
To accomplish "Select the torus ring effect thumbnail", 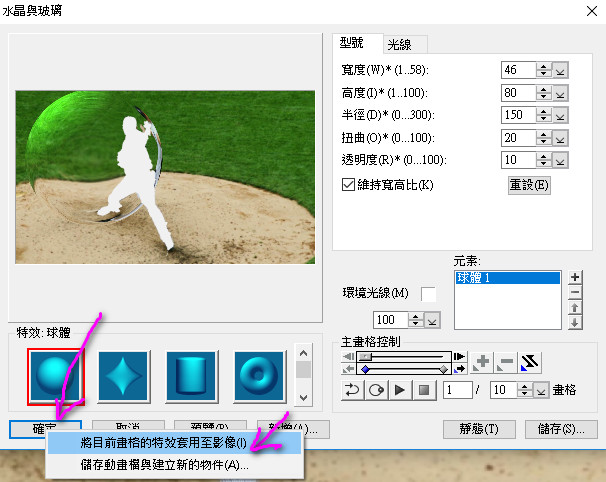I will click(x=259, y=376).
